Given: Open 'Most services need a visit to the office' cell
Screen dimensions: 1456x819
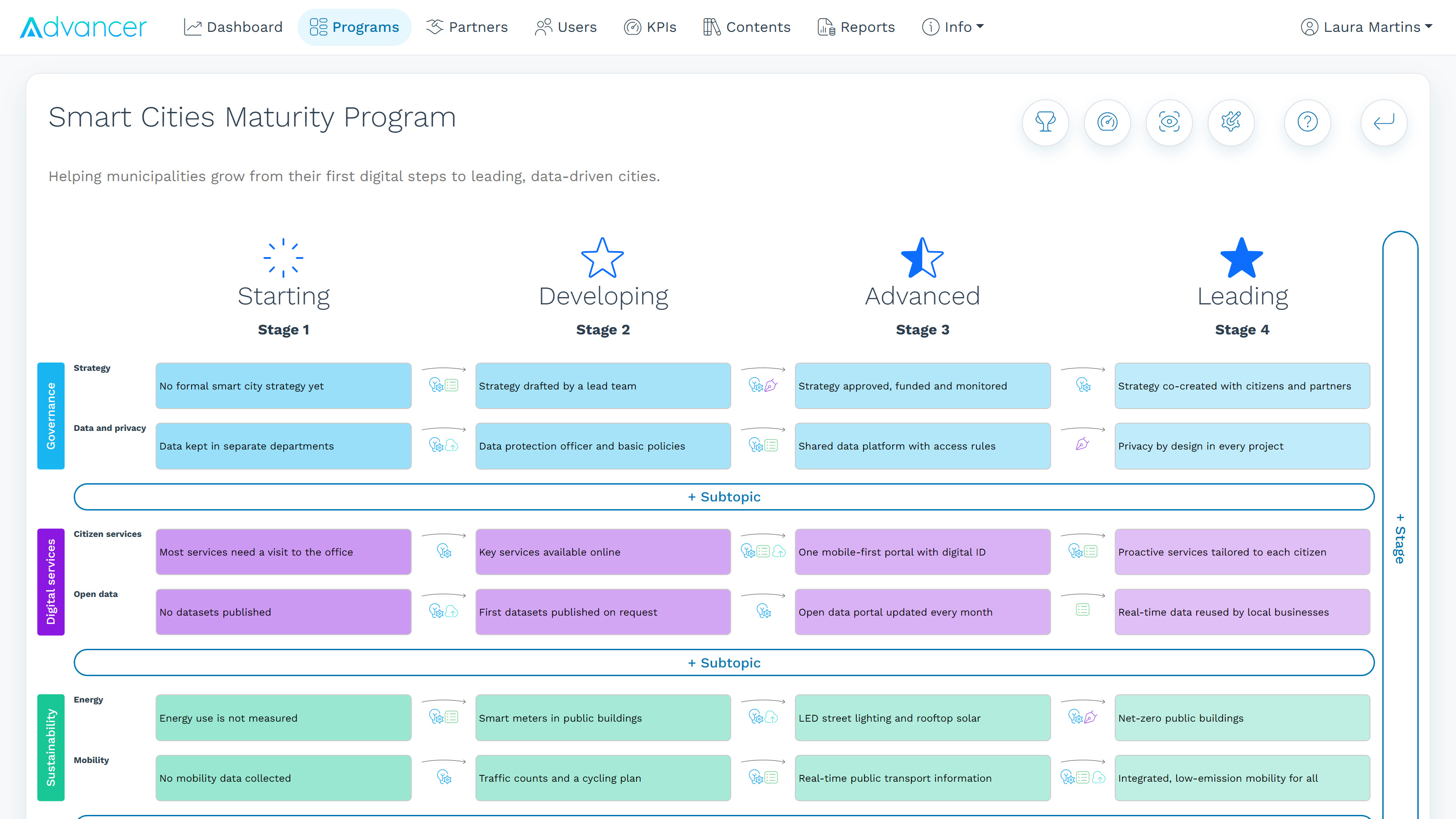Looking at the screenshot, I should (x=284, y=551).
